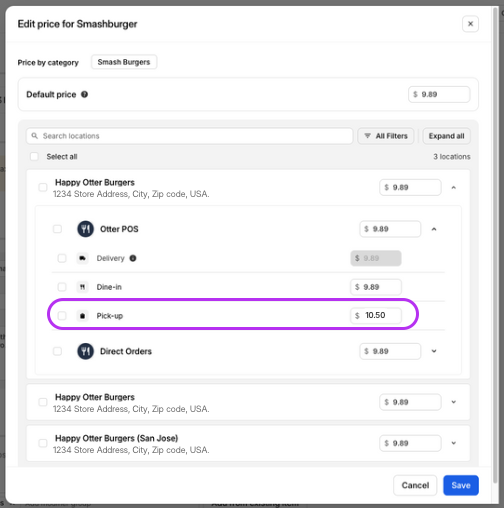The height and width of the screenshot is (508, 504).
Task: Edit the San Jose location price field
Action: 410,443
